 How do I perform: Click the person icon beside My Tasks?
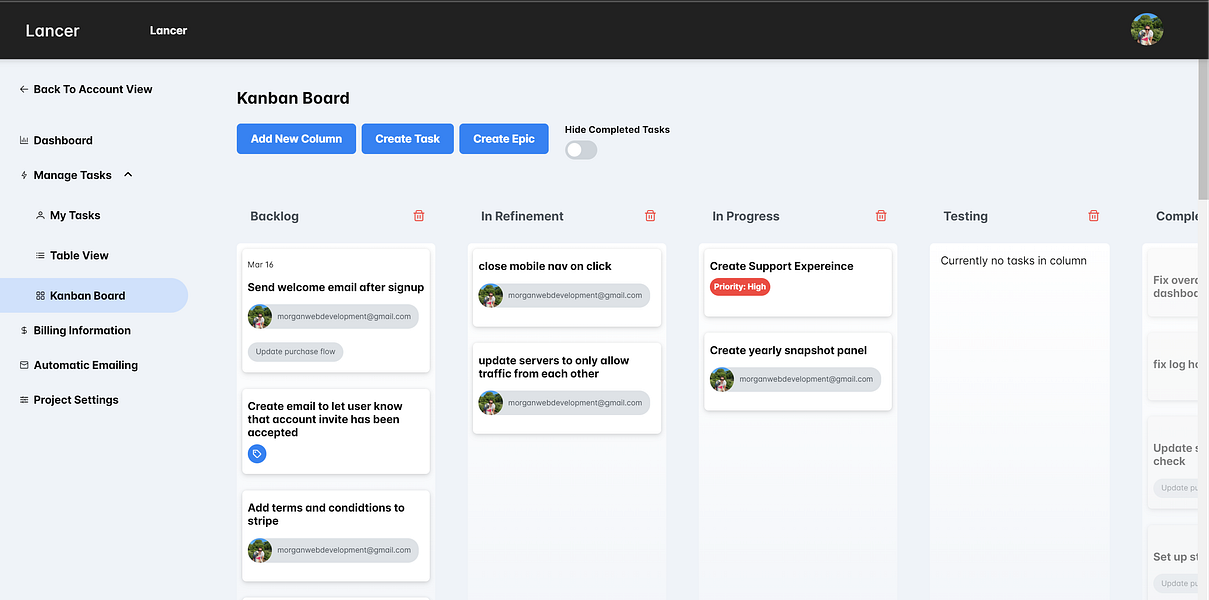tap(40, 215)
